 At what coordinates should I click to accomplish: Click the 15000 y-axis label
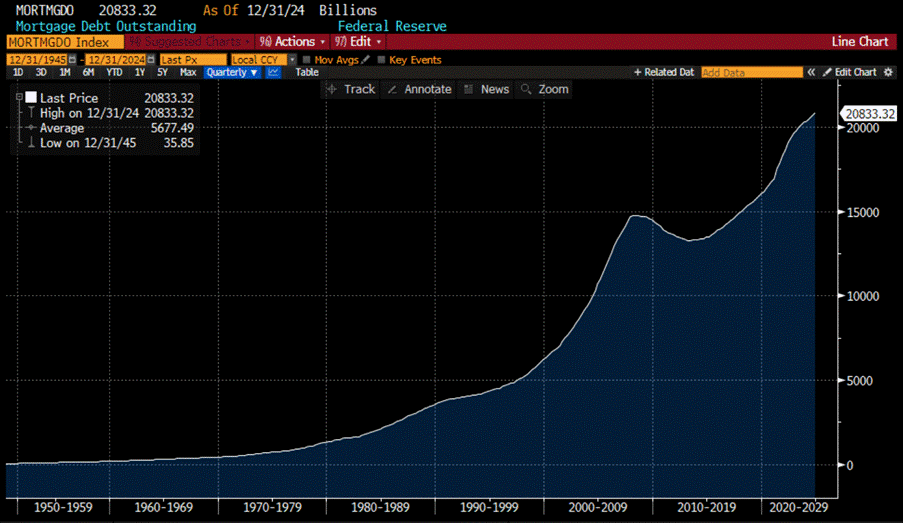pyautogui.click(x=863, y=212)
